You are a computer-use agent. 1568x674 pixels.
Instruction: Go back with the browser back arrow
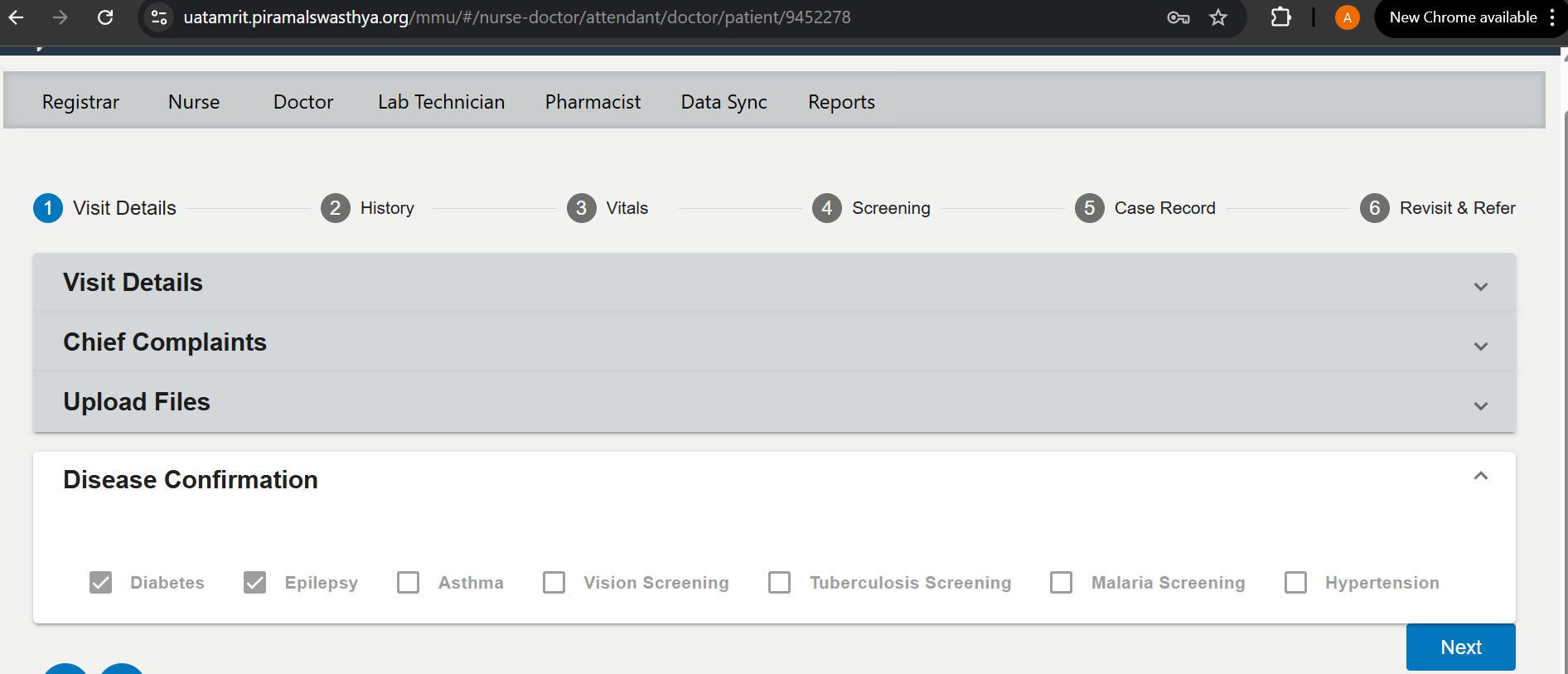point(17,17)
